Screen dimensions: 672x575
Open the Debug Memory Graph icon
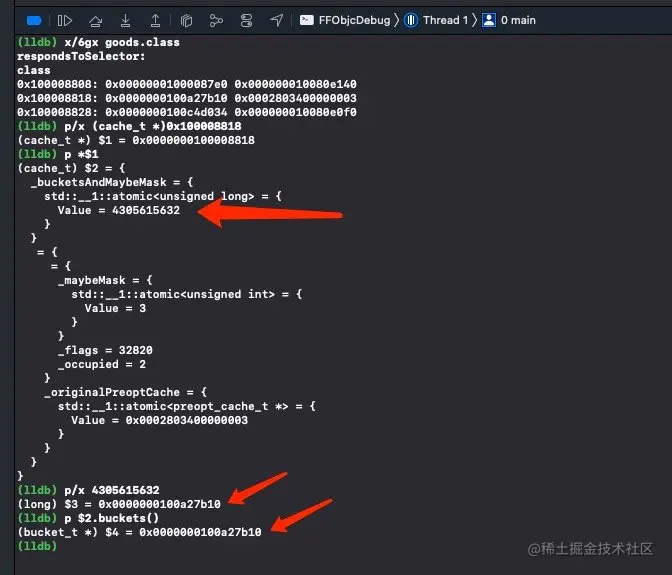(216, 21)
